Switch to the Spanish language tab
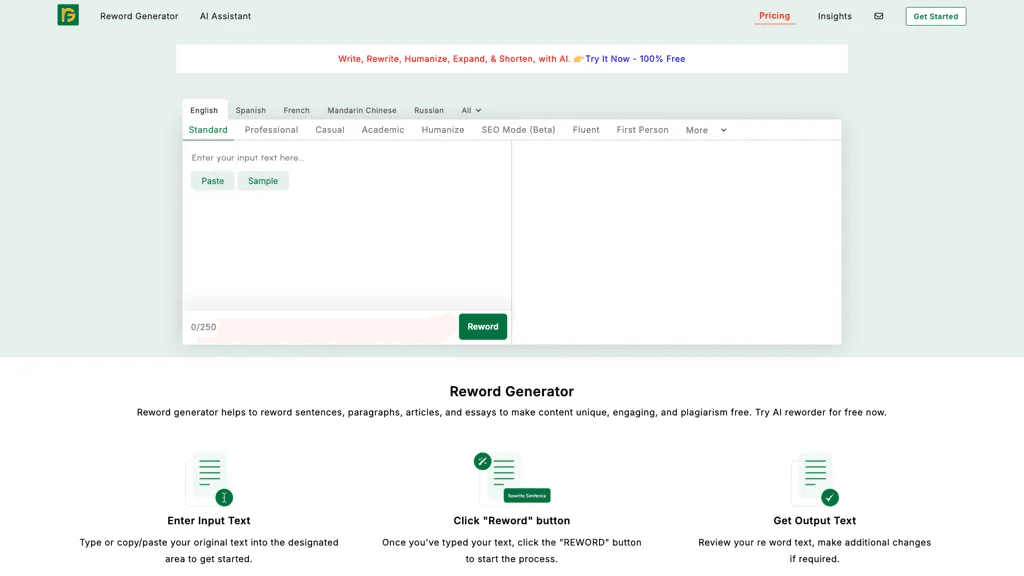This screenshot has width=1024, height=576. pyautogui.click(x=251, y=110)
